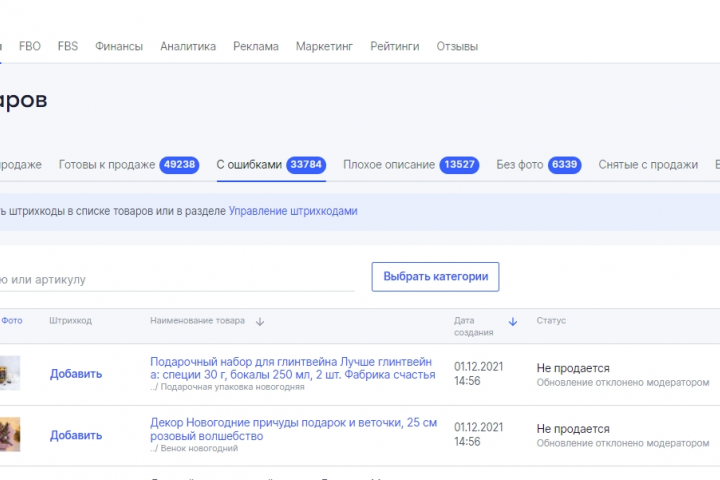Sort by product name using arrow icon
The height and width of the screenshot is (480, 720).
pyautogui.click(x=260, y=322)
